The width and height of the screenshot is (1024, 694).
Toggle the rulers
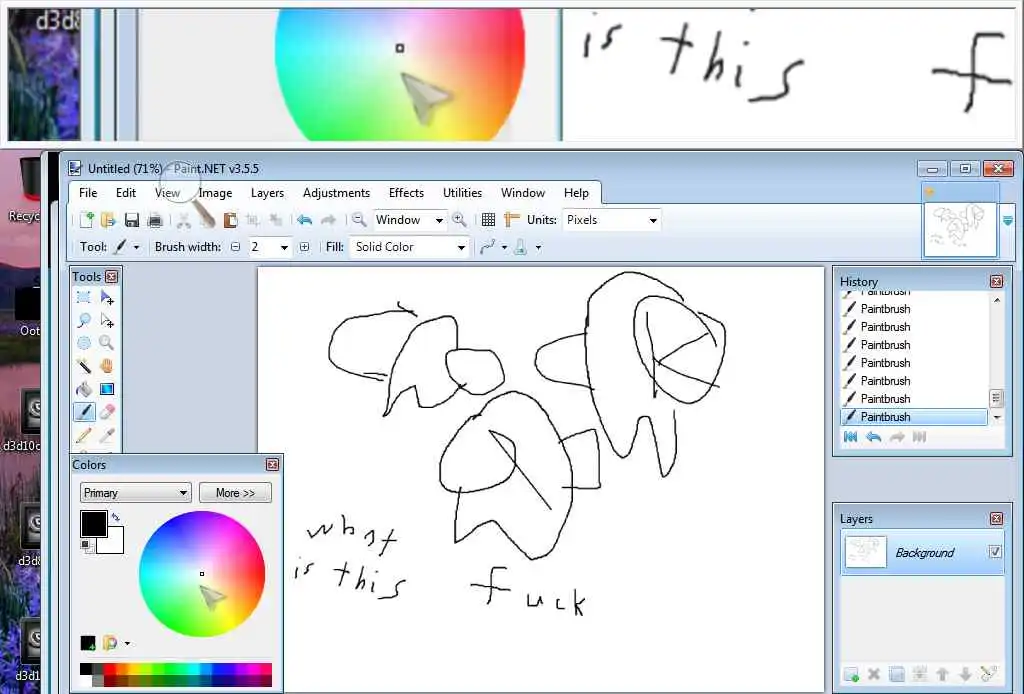point(511,220)
